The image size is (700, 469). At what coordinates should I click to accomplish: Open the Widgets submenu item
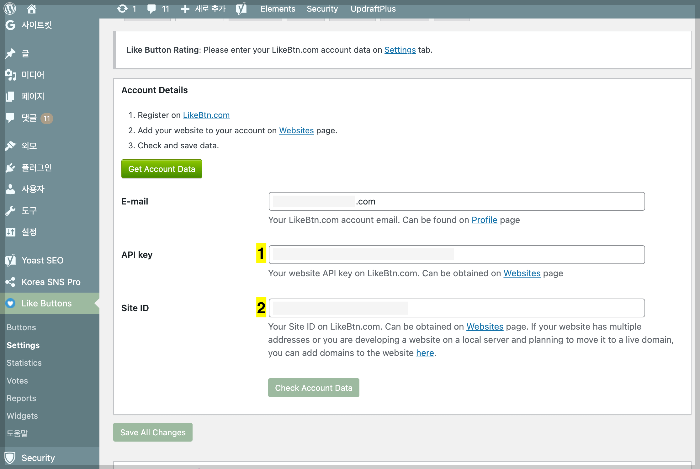pos(22,416)
